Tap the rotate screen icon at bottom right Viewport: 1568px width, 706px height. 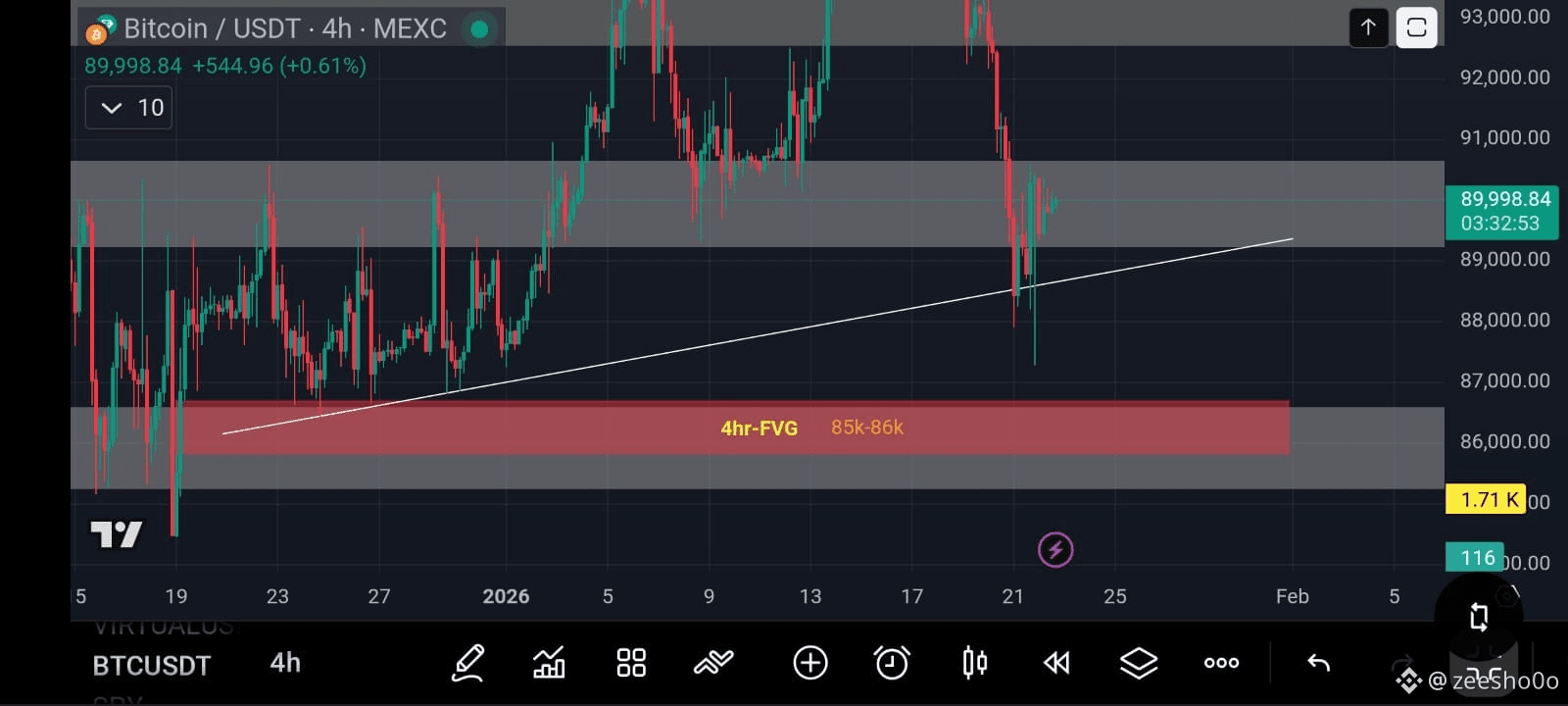tap(1479, 617)
